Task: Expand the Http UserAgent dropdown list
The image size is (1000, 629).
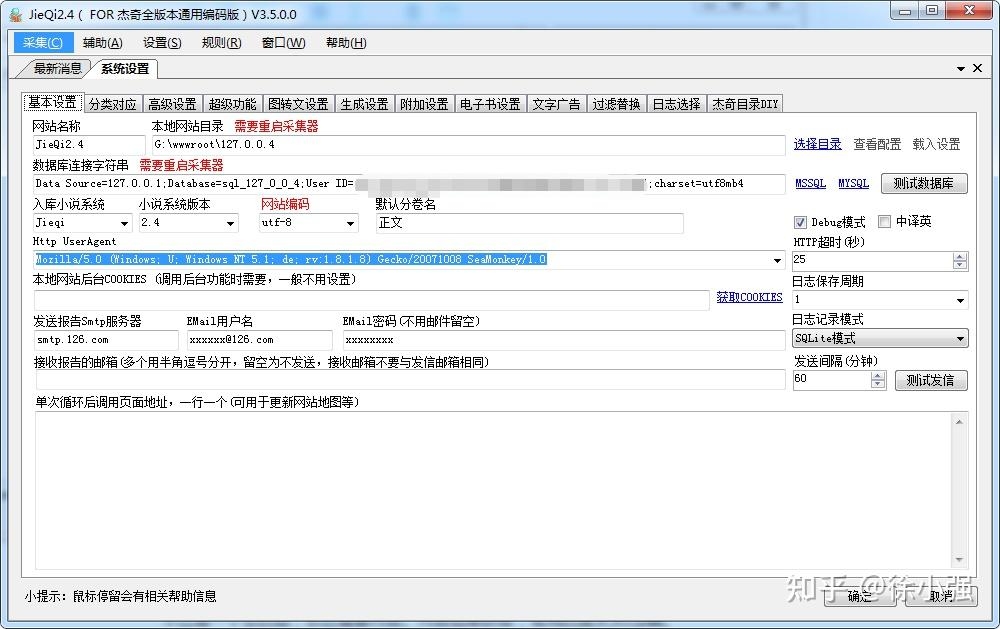Action: tap(779, 259)
